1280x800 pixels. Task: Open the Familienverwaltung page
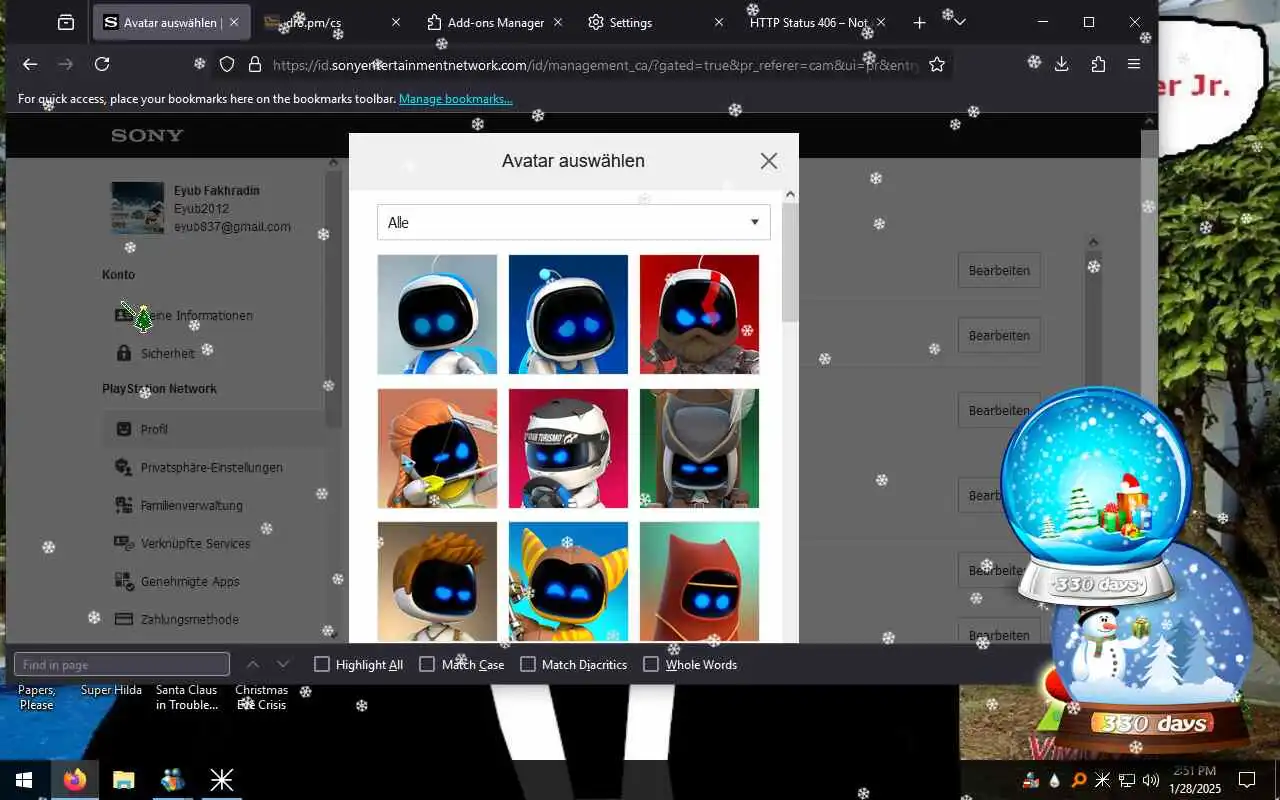pyautogui.click(x=192, y=505)
